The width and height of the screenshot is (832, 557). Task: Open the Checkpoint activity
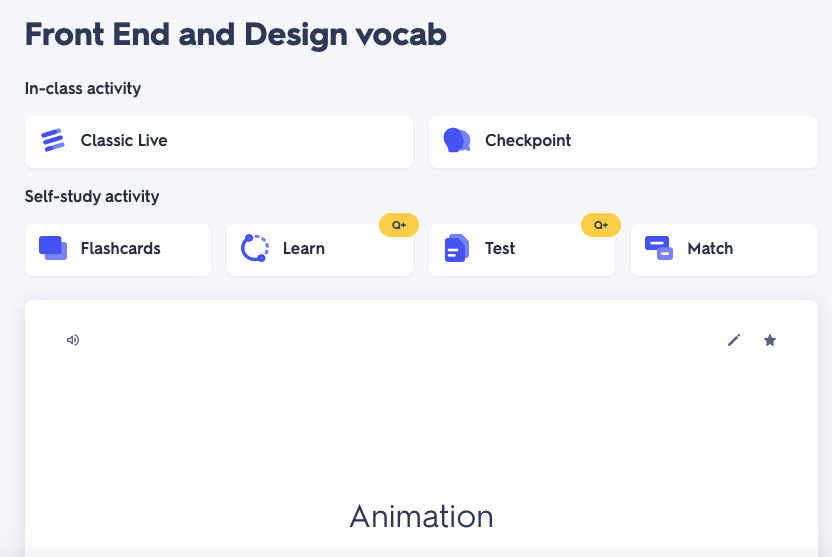pos(622,141)
